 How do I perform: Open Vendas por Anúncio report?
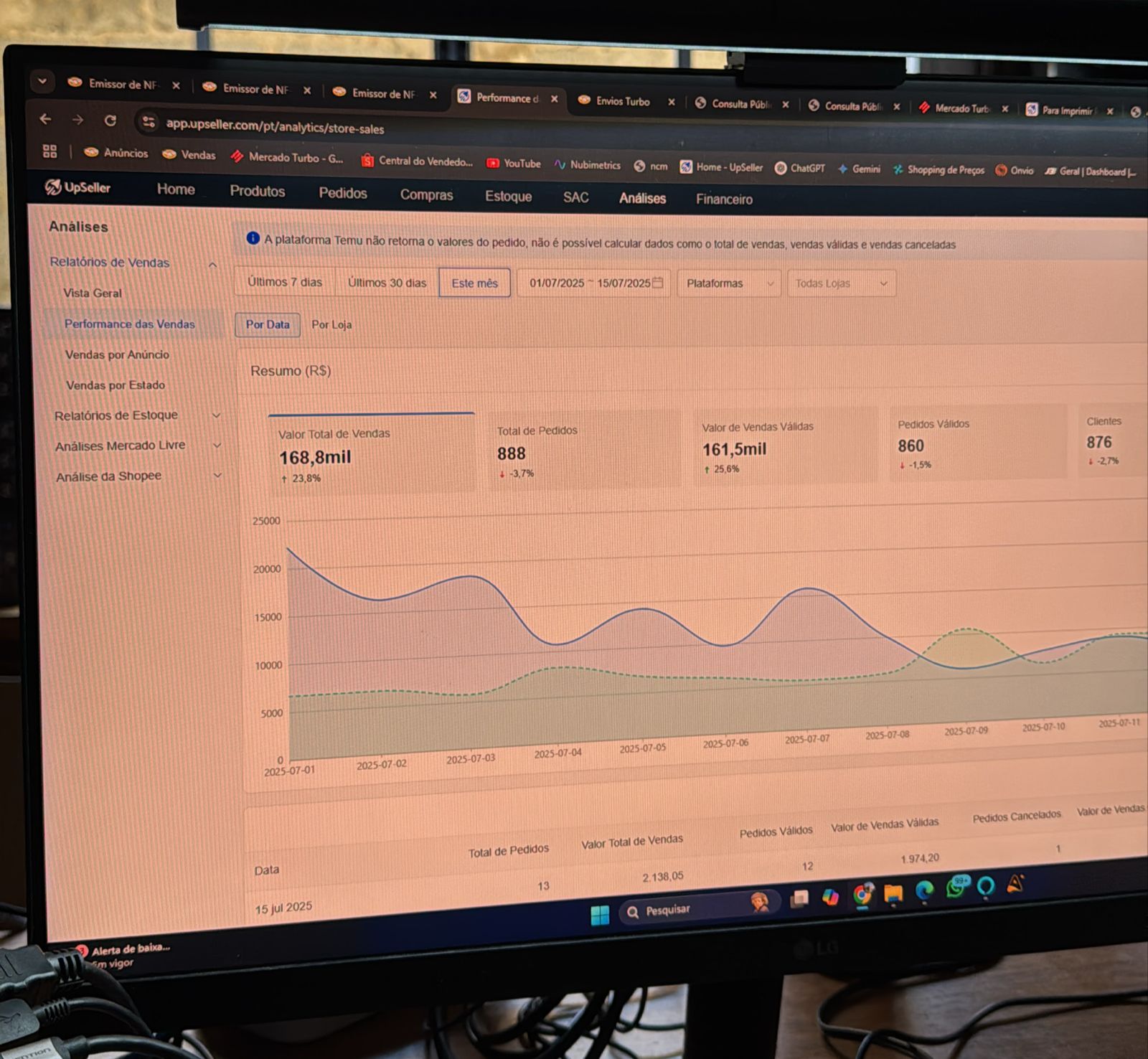(x=117, y=354)
